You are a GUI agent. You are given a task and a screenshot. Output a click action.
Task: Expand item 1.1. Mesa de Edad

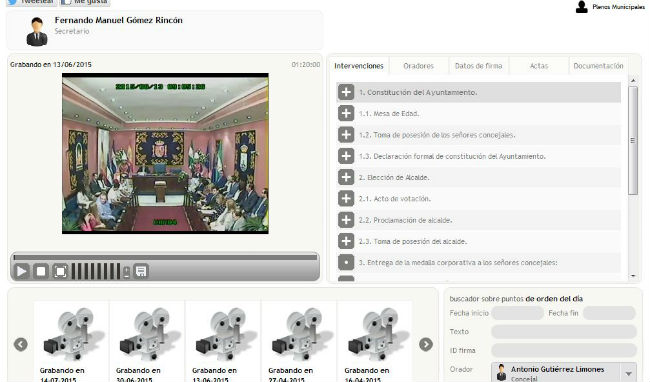(346, 113)
